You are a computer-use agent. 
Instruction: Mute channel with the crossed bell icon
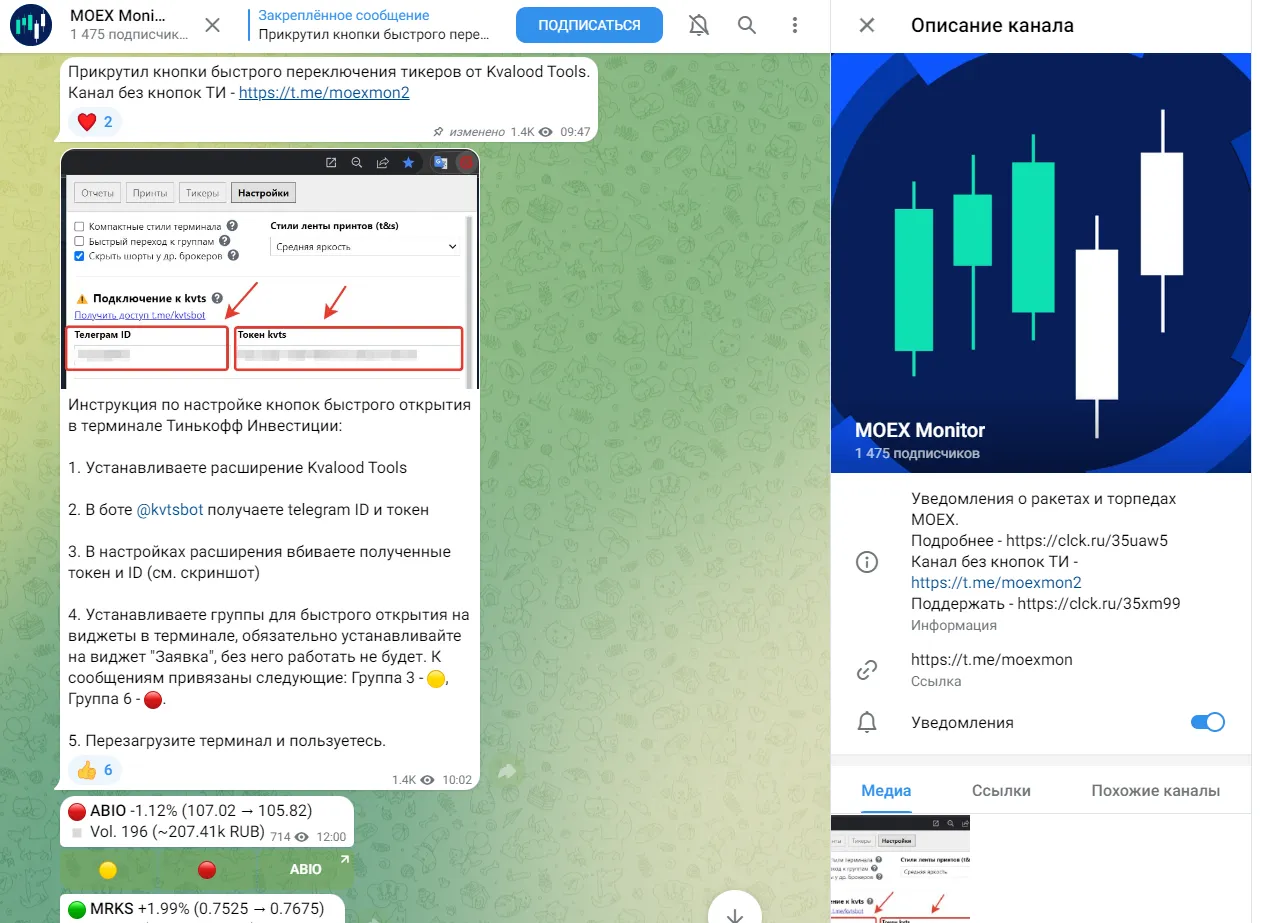click(700, 25)
